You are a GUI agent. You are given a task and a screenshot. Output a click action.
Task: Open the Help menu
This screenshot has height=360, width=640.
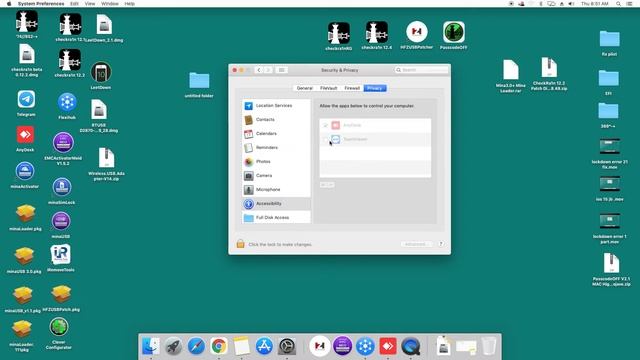129,4
